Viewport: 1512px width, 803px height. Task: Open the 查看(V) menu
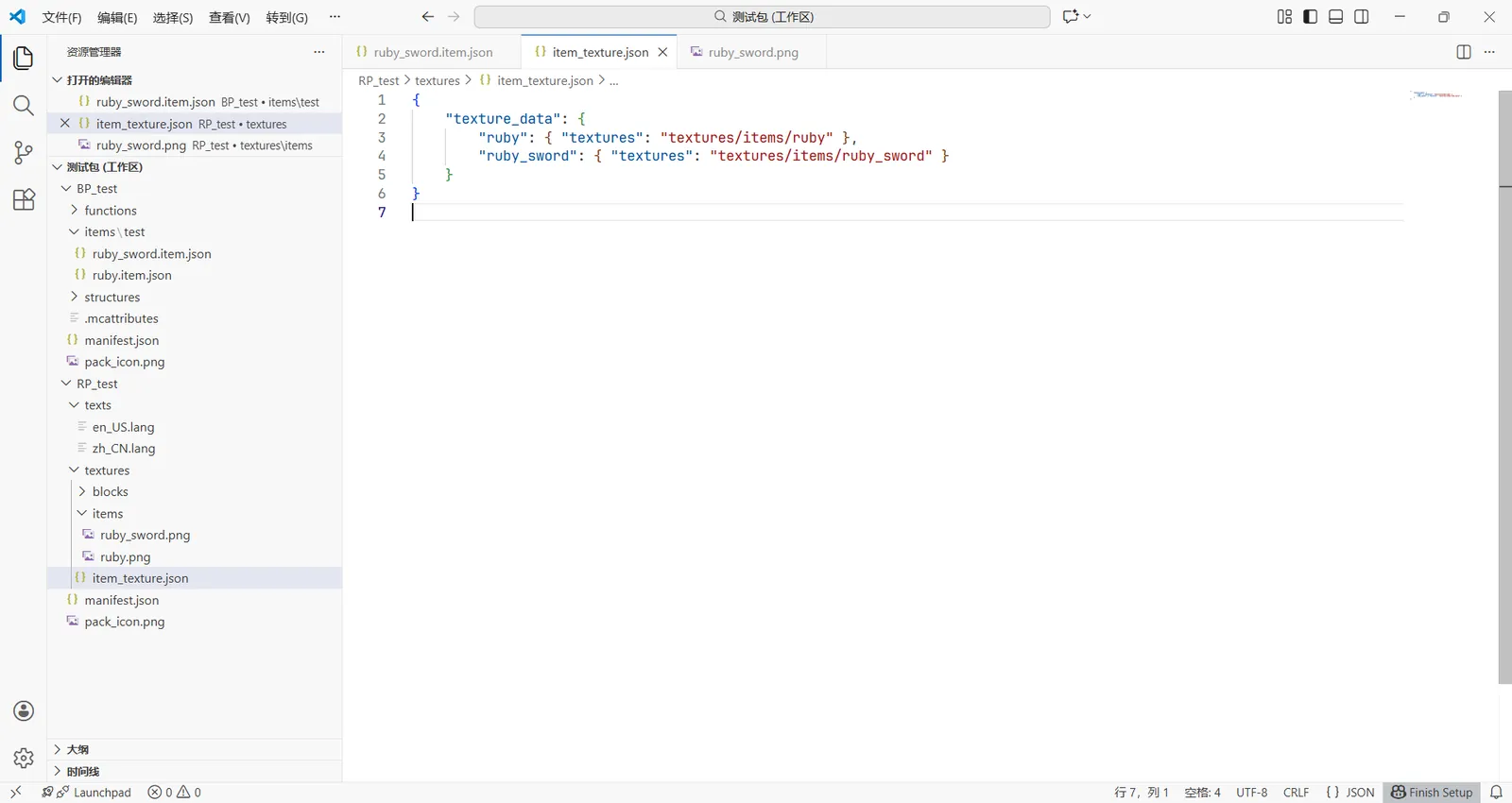(x=230, y=17)
